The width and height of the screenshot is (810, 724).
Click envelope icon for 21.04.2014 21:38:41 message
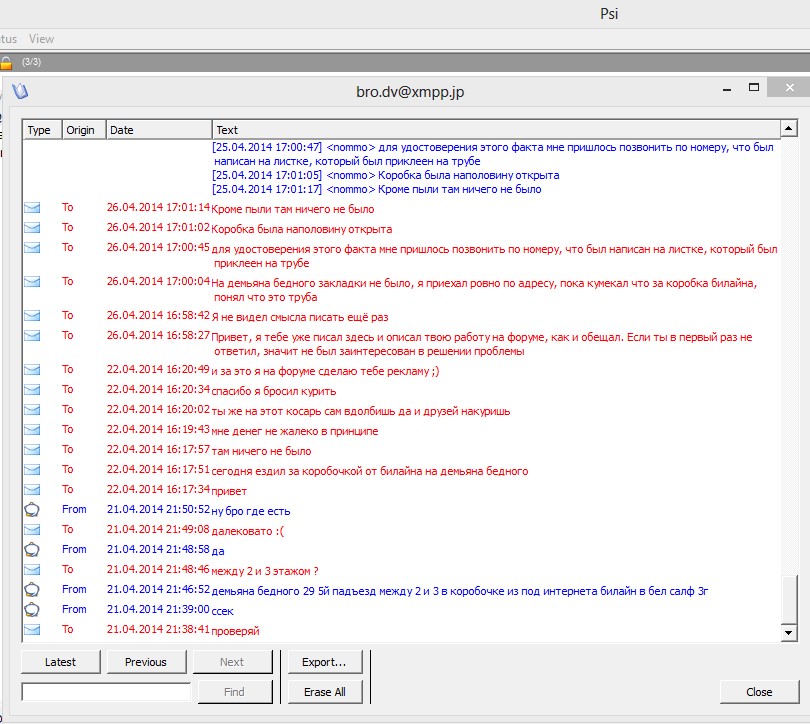tap(32, 629)
